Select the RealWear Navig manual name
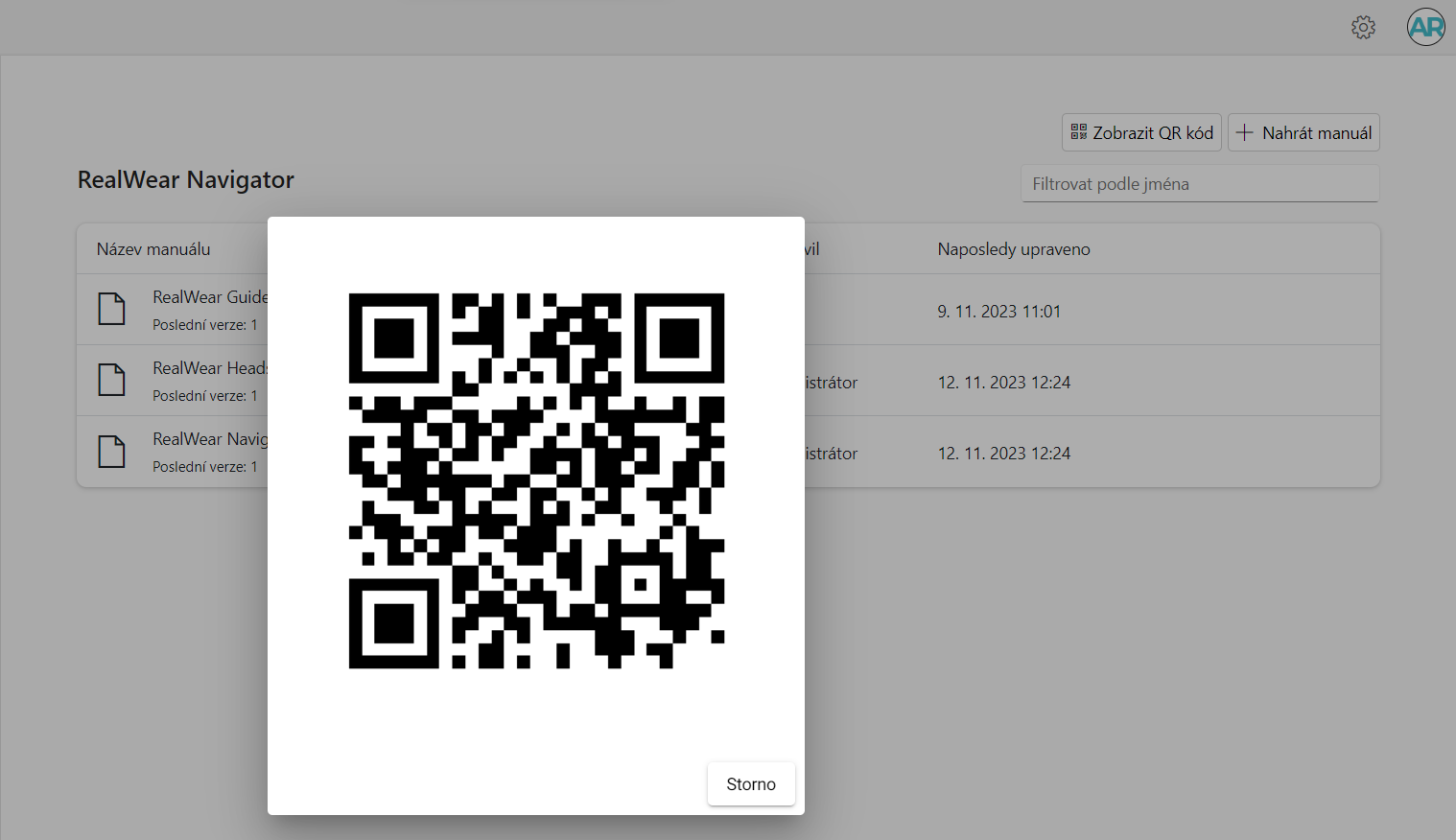 point(210,439)
